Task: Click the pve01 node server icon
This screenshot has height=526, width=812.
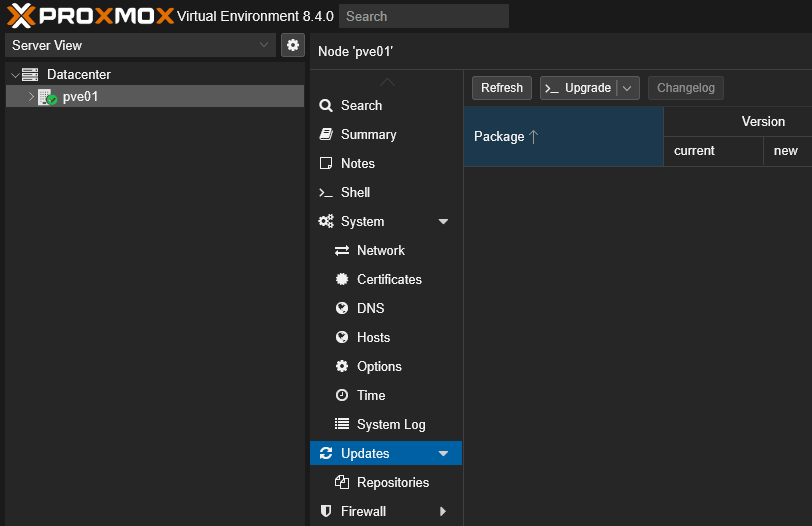Action: [47, 97]
